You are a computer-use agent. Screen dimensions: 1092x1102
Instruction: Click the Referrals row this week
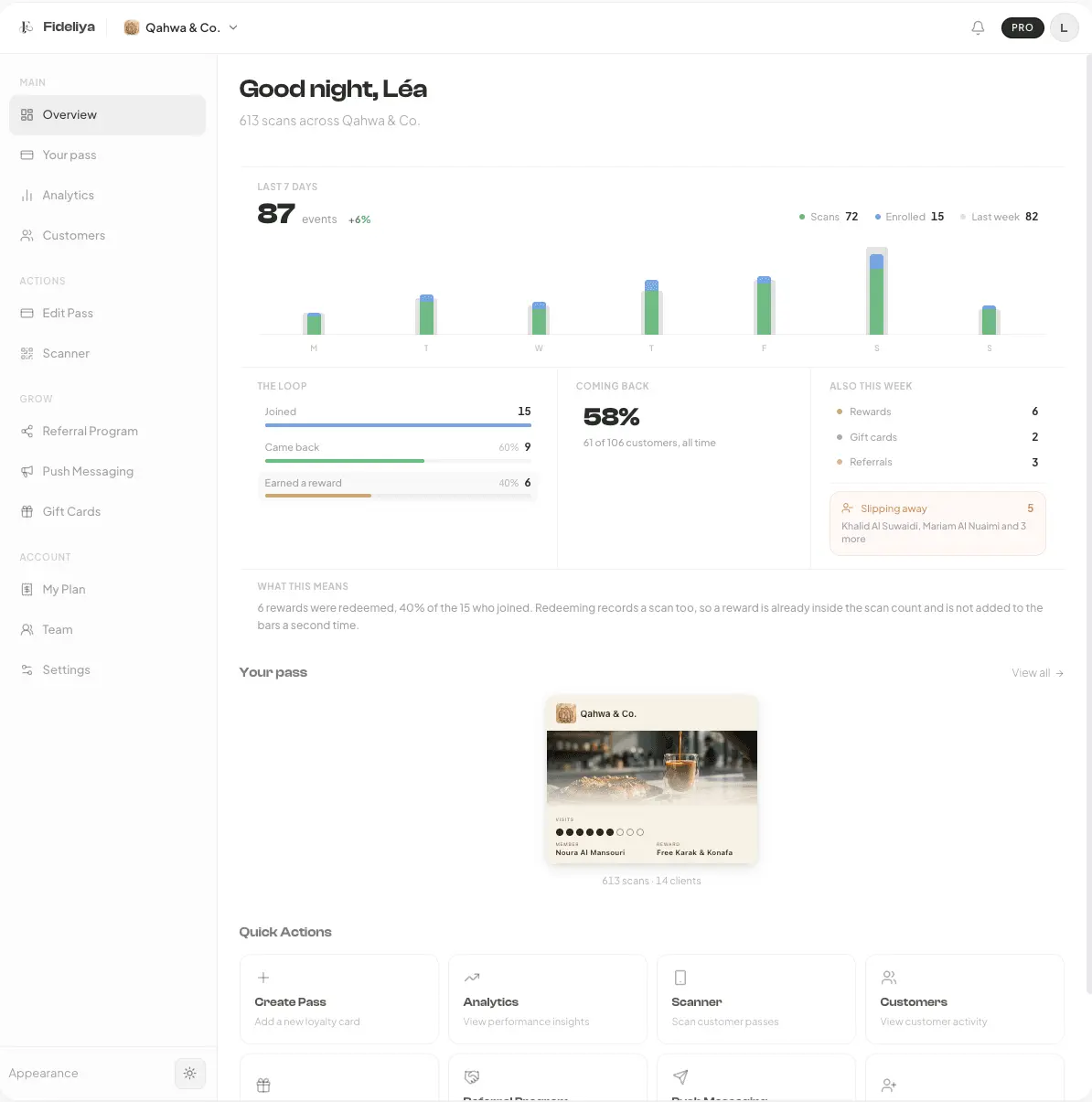[x=937, y=462]
